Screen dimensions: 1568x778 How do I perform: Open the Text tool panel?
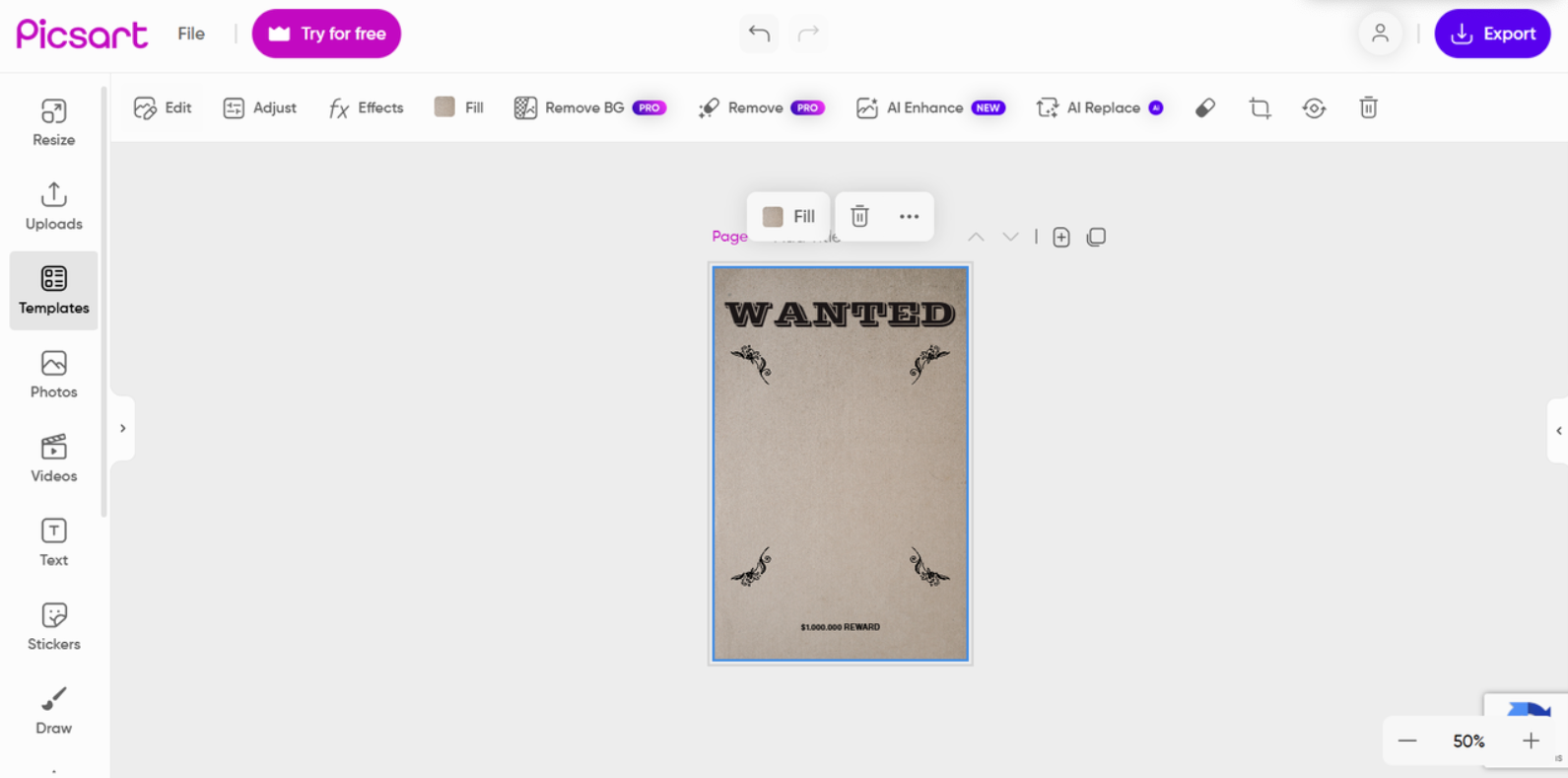(x=53, y=542)
